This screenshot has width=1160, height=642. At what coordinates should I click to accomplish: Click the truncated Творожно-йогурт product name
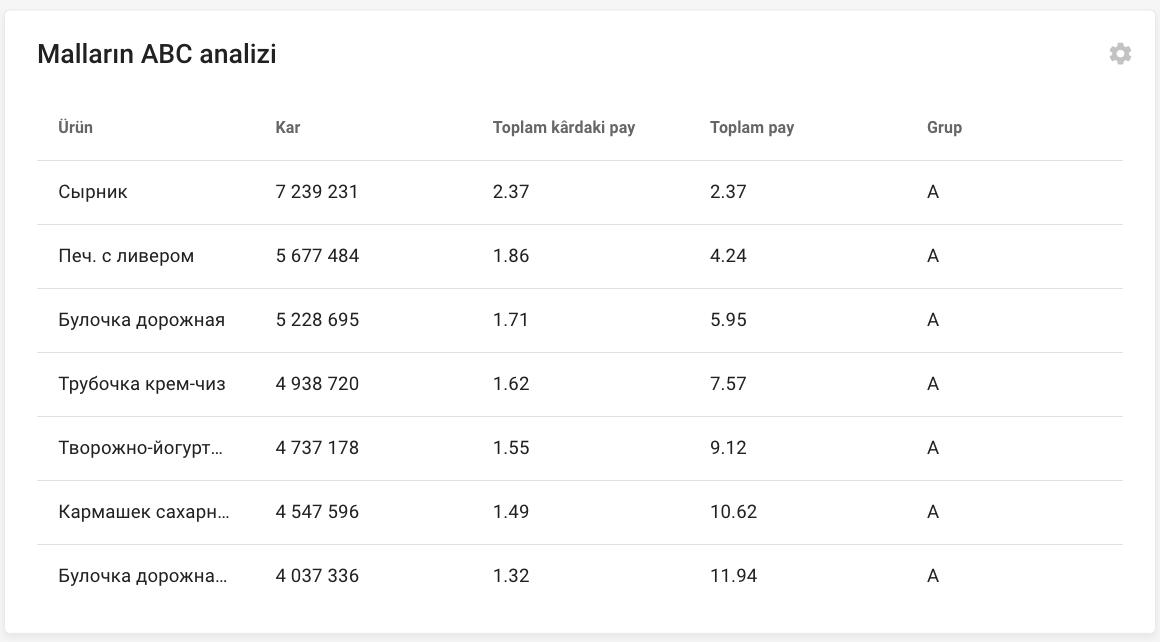(x=141, y=448)
